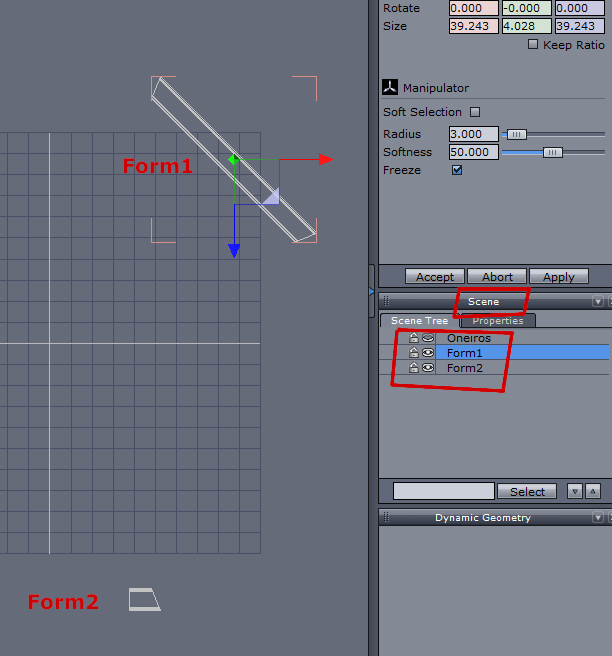Viewport: 612px width, 656px height.
Task: Click the down arrow next to Select
Action: pyautogui.click(x=575, y=491)
